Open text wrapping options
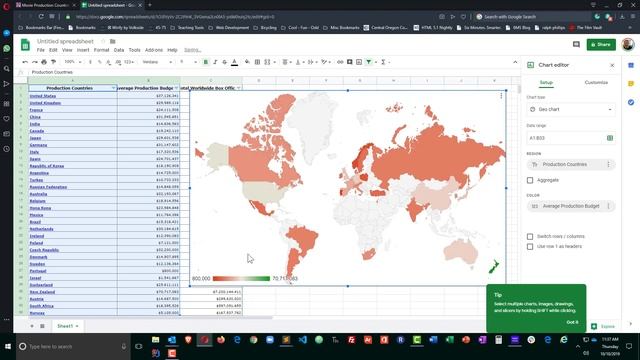The image size is (640, 360). (311, 62)
